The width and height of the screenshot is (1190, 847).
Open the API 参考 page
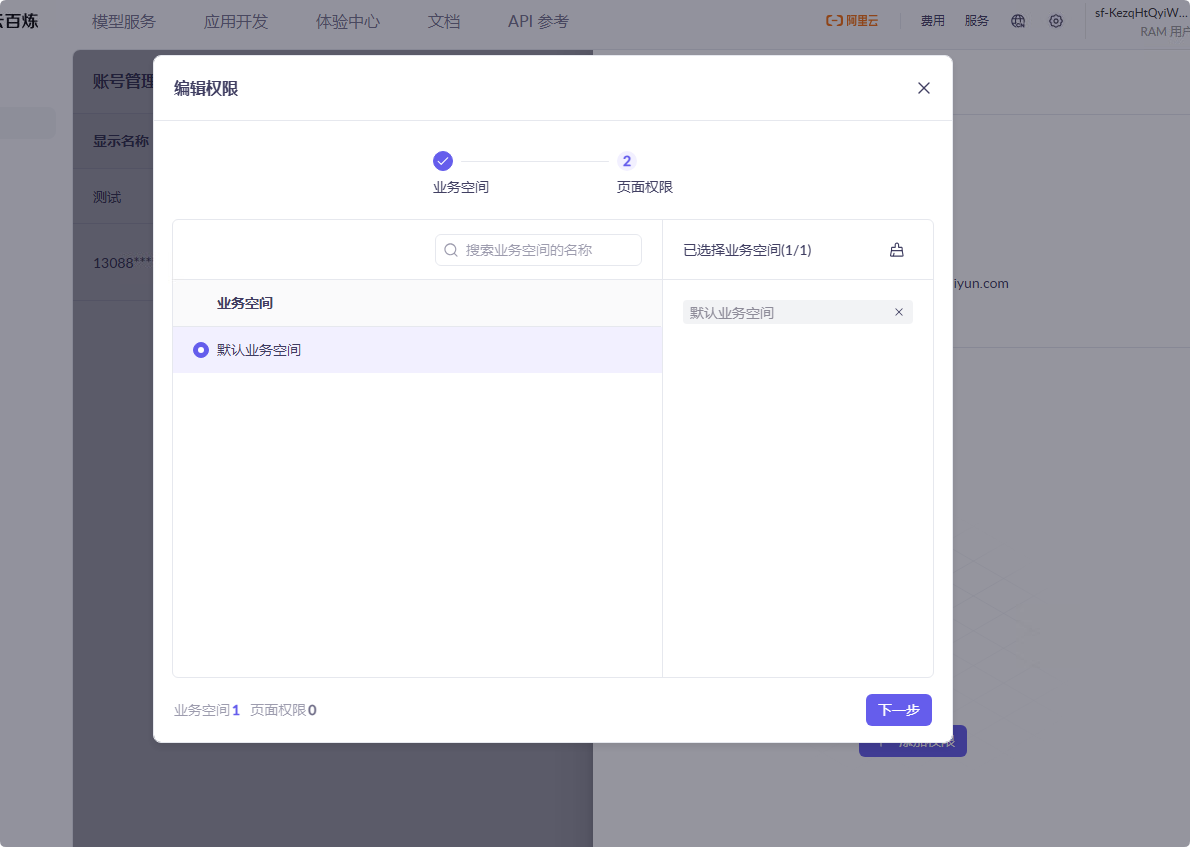pyautogui.click(x=536, y=21)
